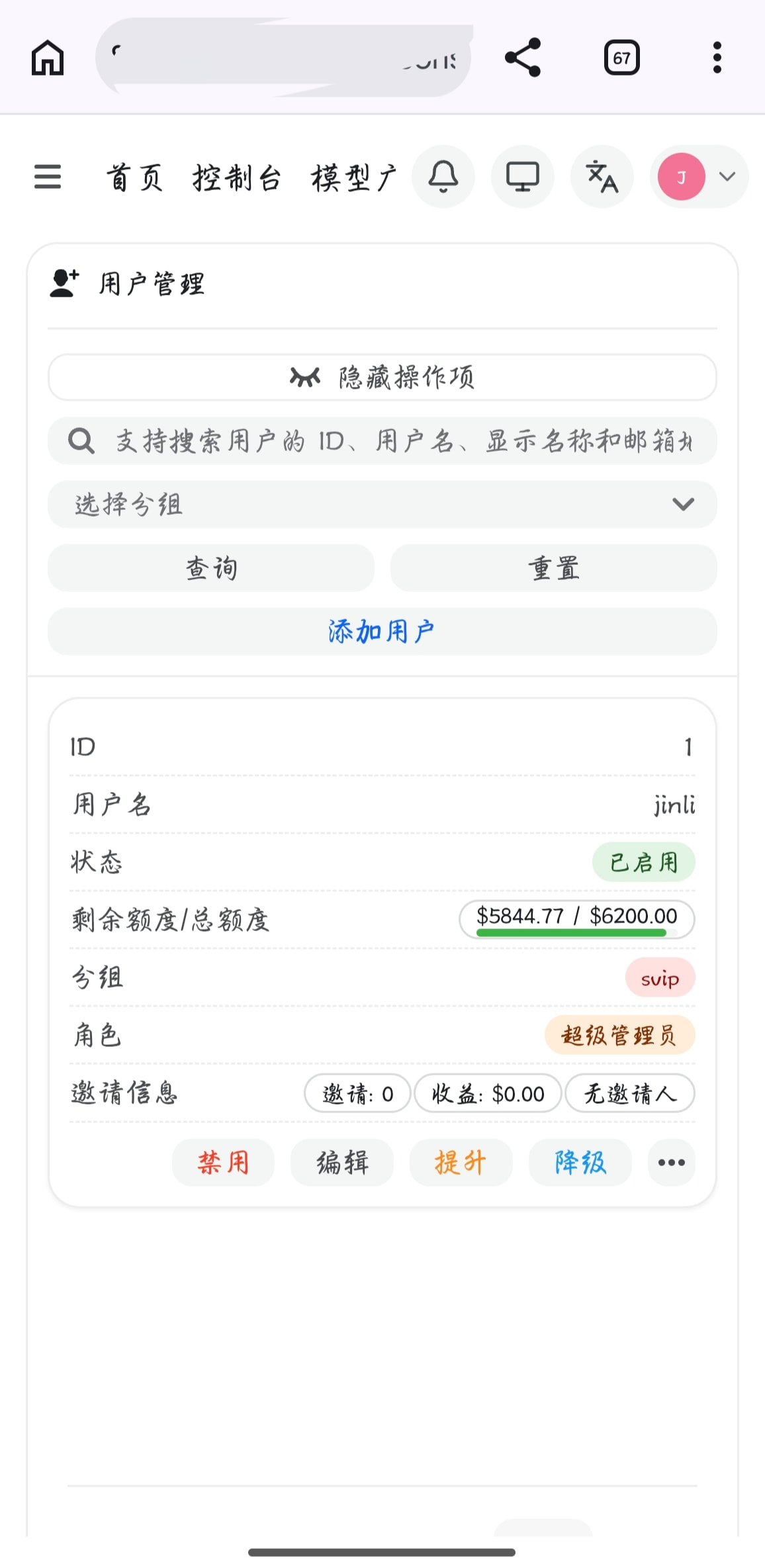Screen dimensions: 765x1568
Task: Click the monitor theme icon
Action: click(x=523, y=177)
